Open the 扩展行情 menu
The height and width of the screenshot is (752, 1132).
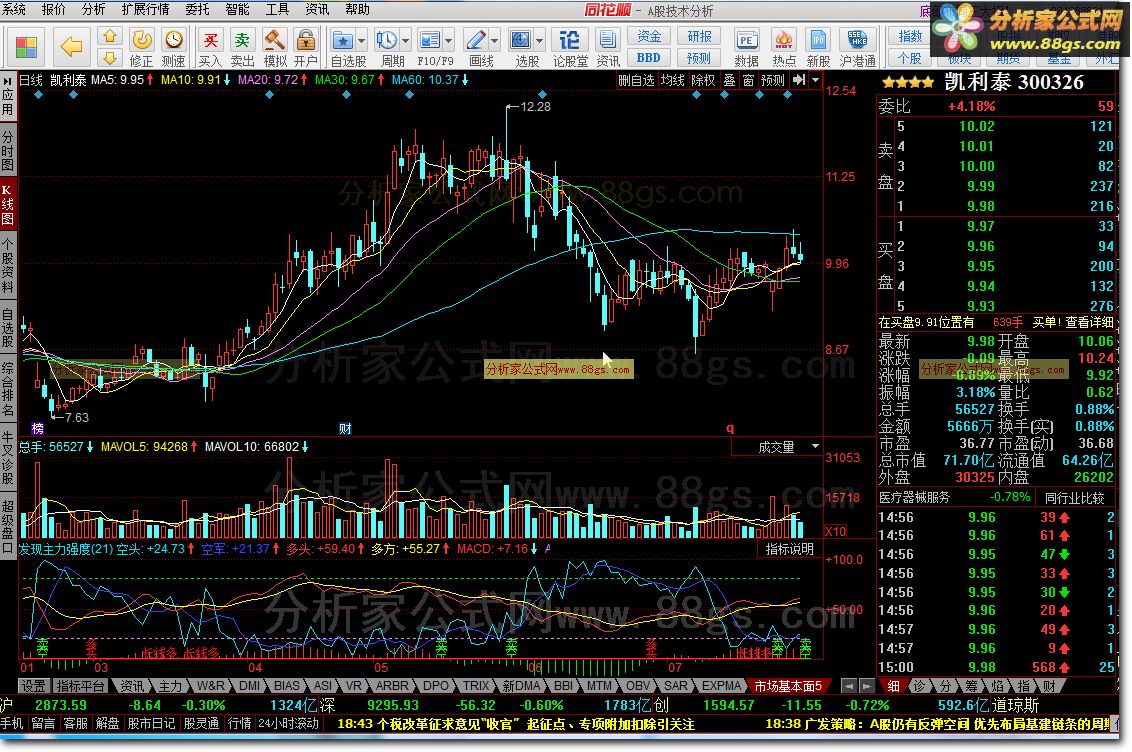click(x=145, y=9)
